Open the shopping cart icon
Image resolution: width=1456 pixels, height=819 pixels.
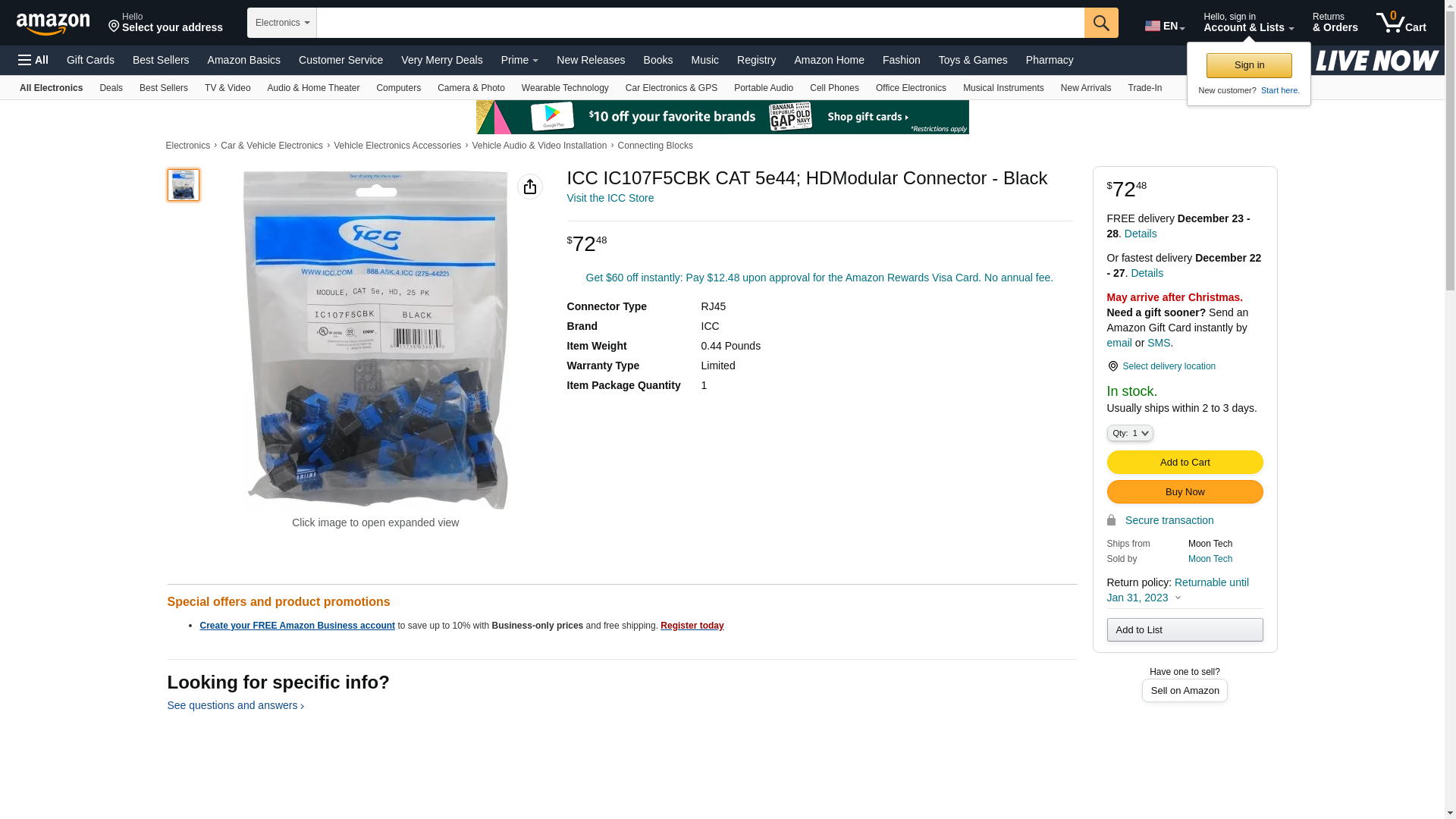(x=1401, y=23)
